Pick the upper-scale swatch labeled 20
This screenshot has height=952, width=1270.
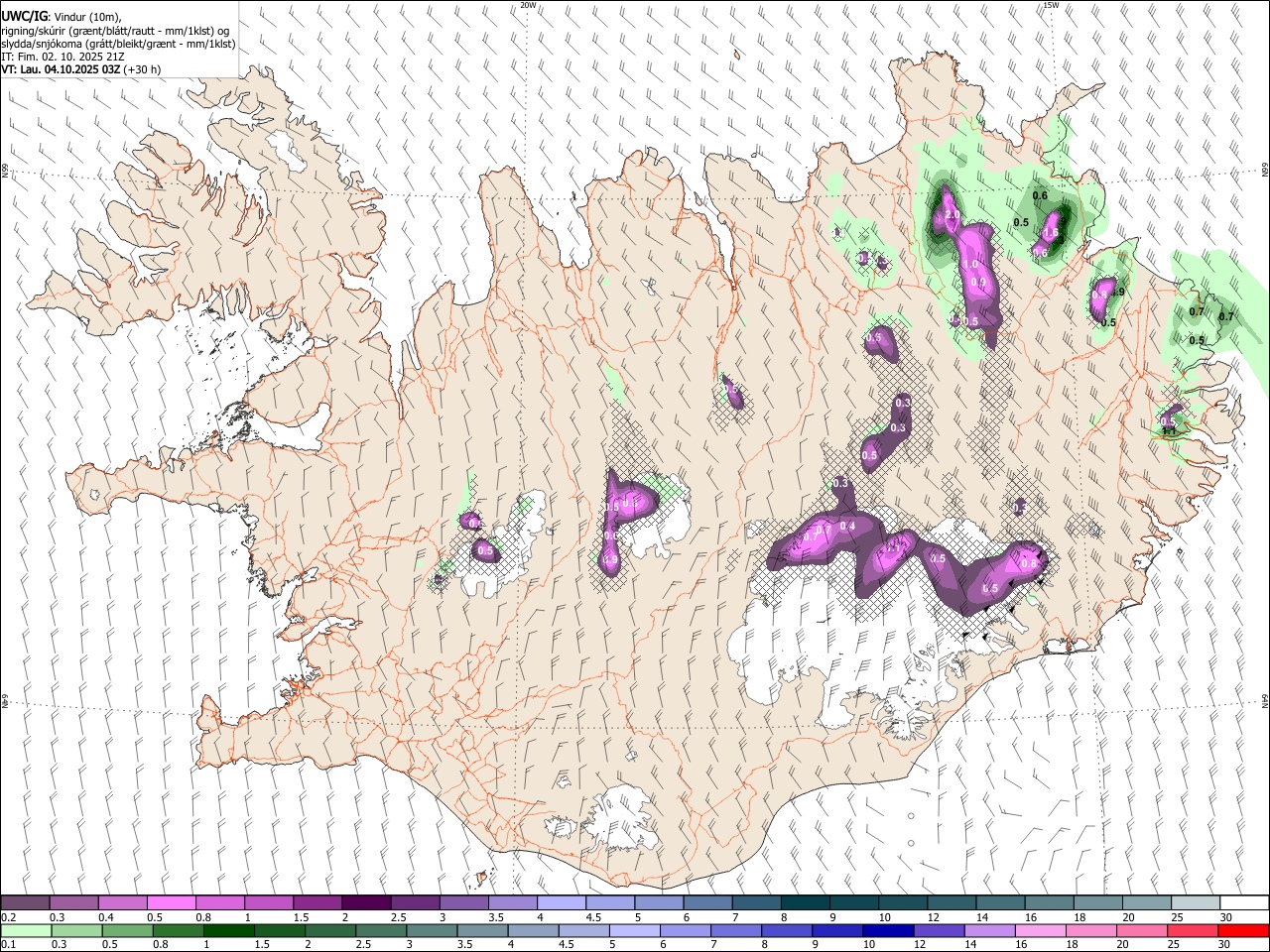click(x=1147, y=903)
